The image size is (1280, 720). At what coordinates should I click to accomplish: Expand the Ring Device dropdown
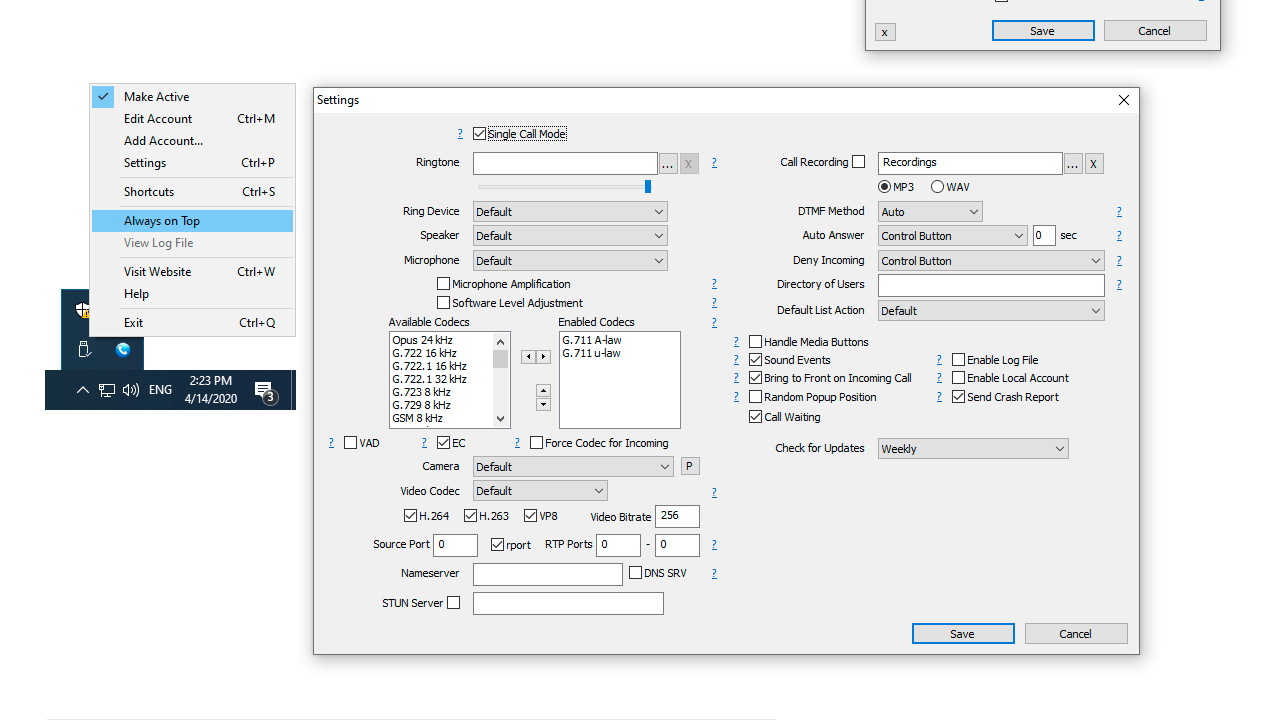click(570, 212)
